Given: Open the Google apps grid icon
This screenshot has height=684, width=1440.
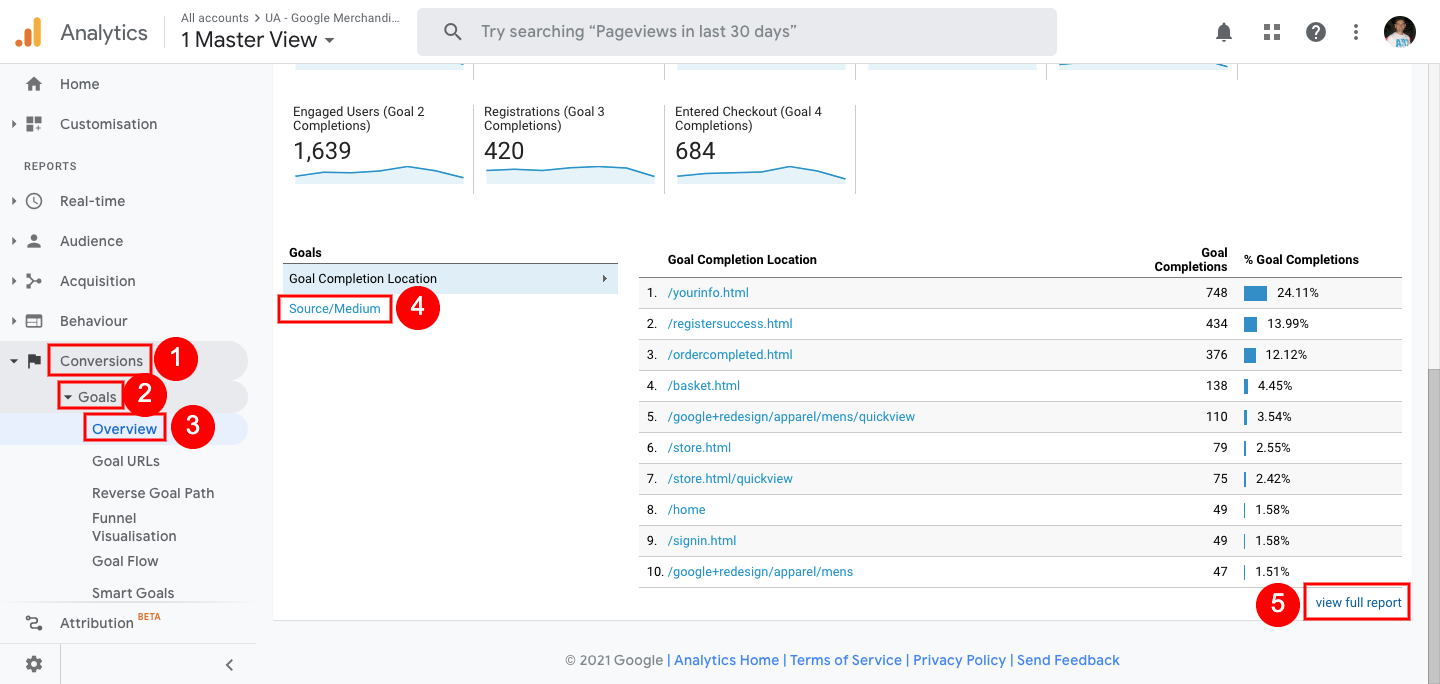Looking at the screenshot, I should (1272, 32).
